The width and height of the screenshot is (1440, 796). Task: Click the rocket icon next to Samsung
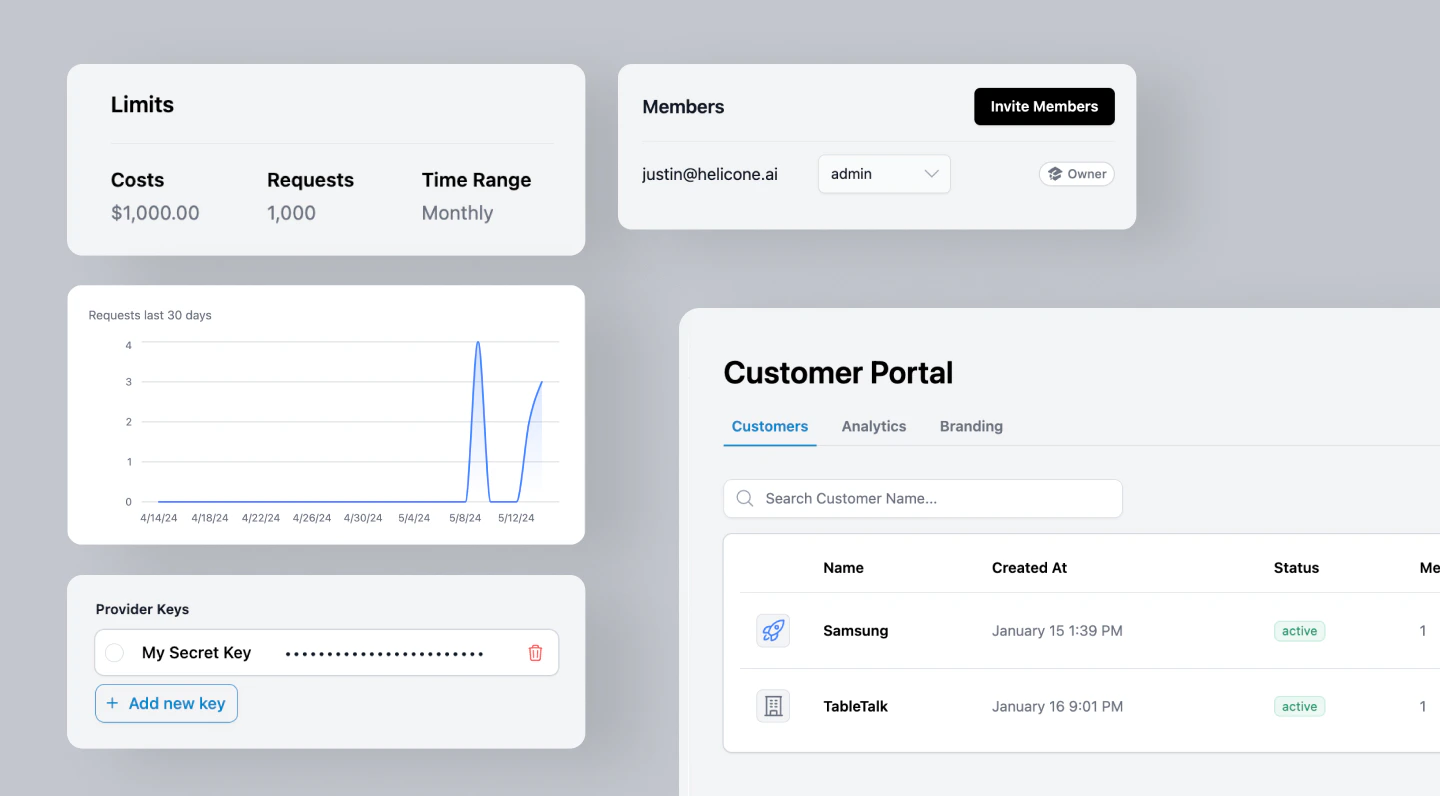772,630
